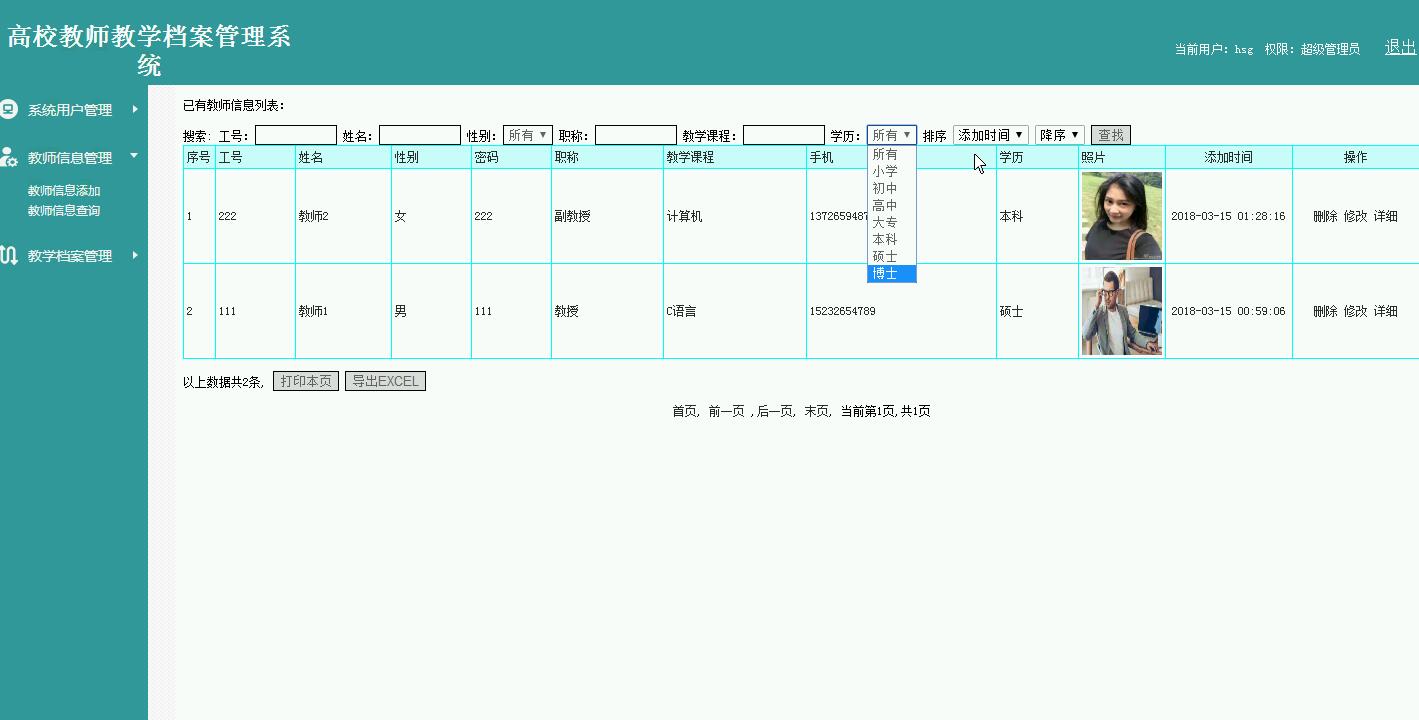Open the 性别 dropdown

(528, 135)
